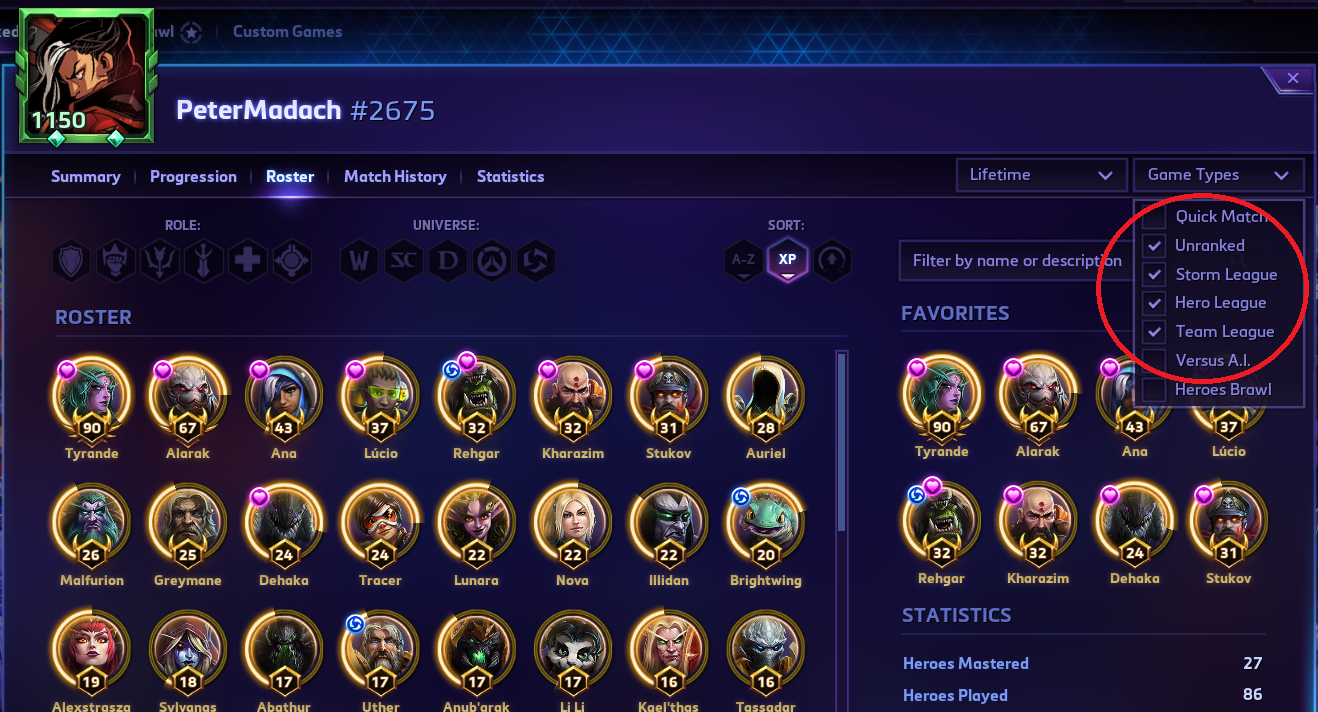Toggle the Heroes Brawl checkbox
The image size is (1318, 712).
[x=1154, y=389]
